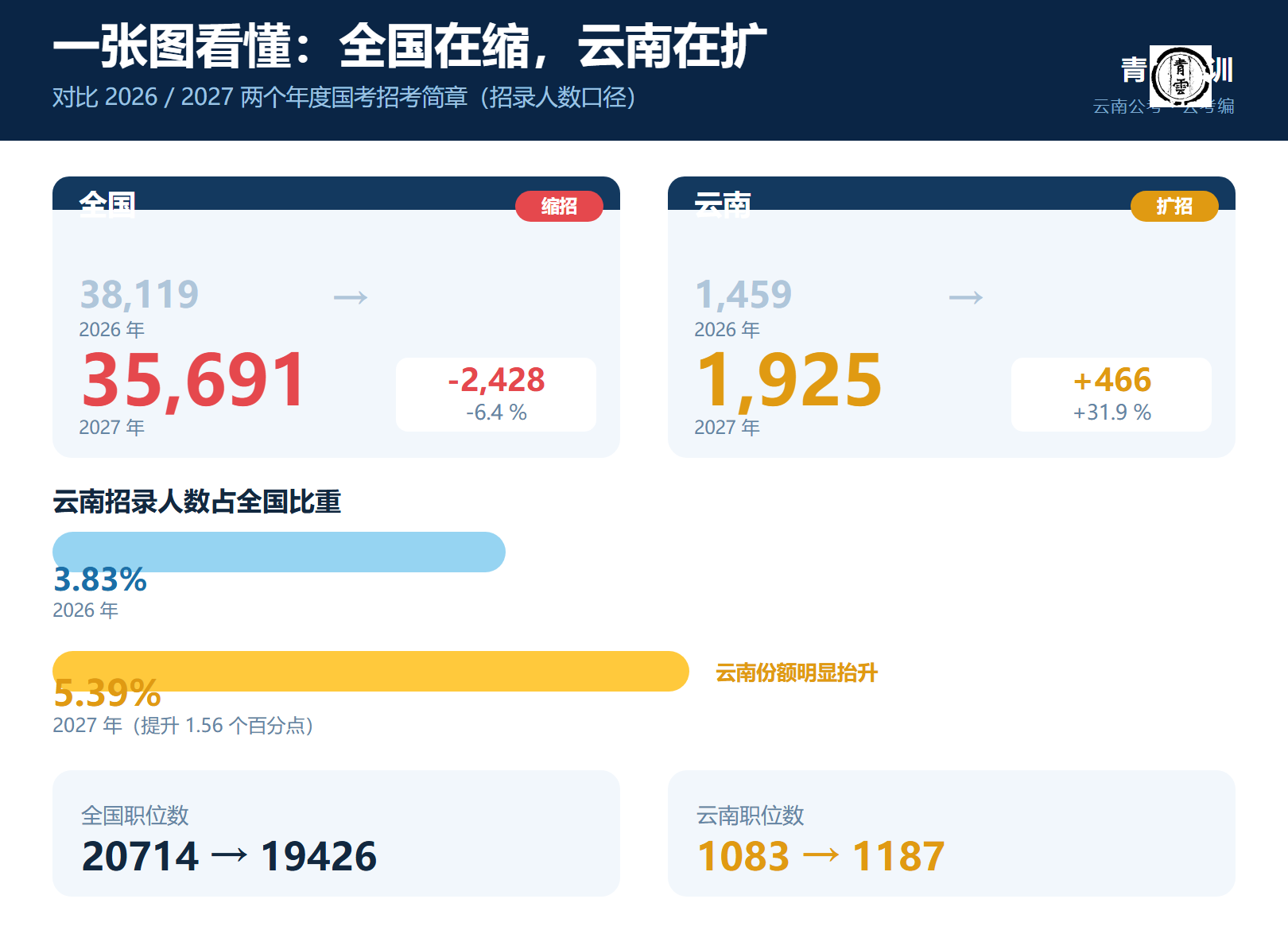Click the arrow beside 1,459
The width and height of the screenshot is (1288, 930).
point(966,297)
